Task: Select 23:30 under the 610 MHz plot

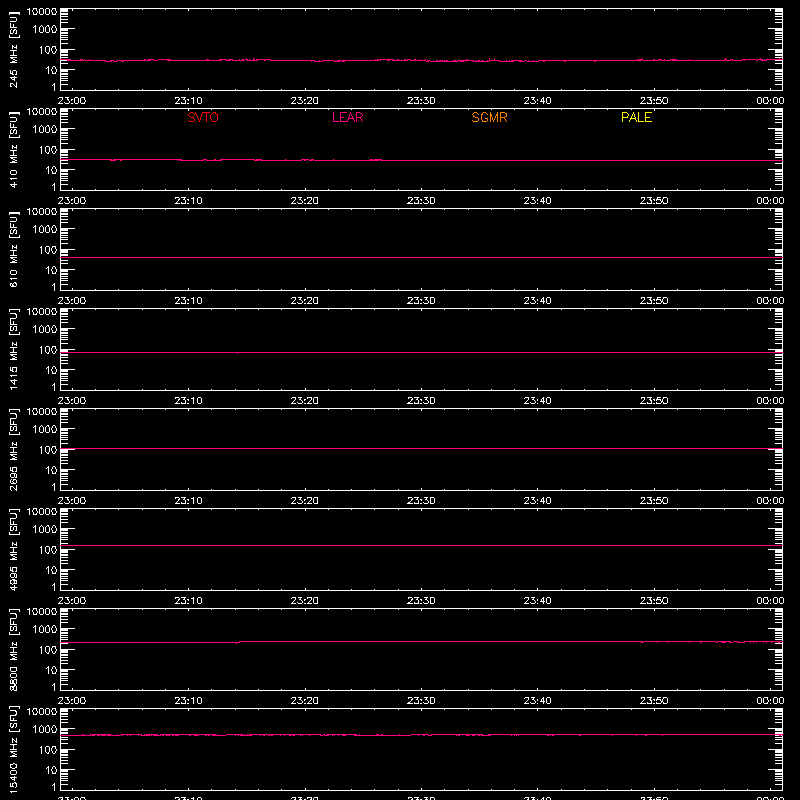Action: (421, 301)
